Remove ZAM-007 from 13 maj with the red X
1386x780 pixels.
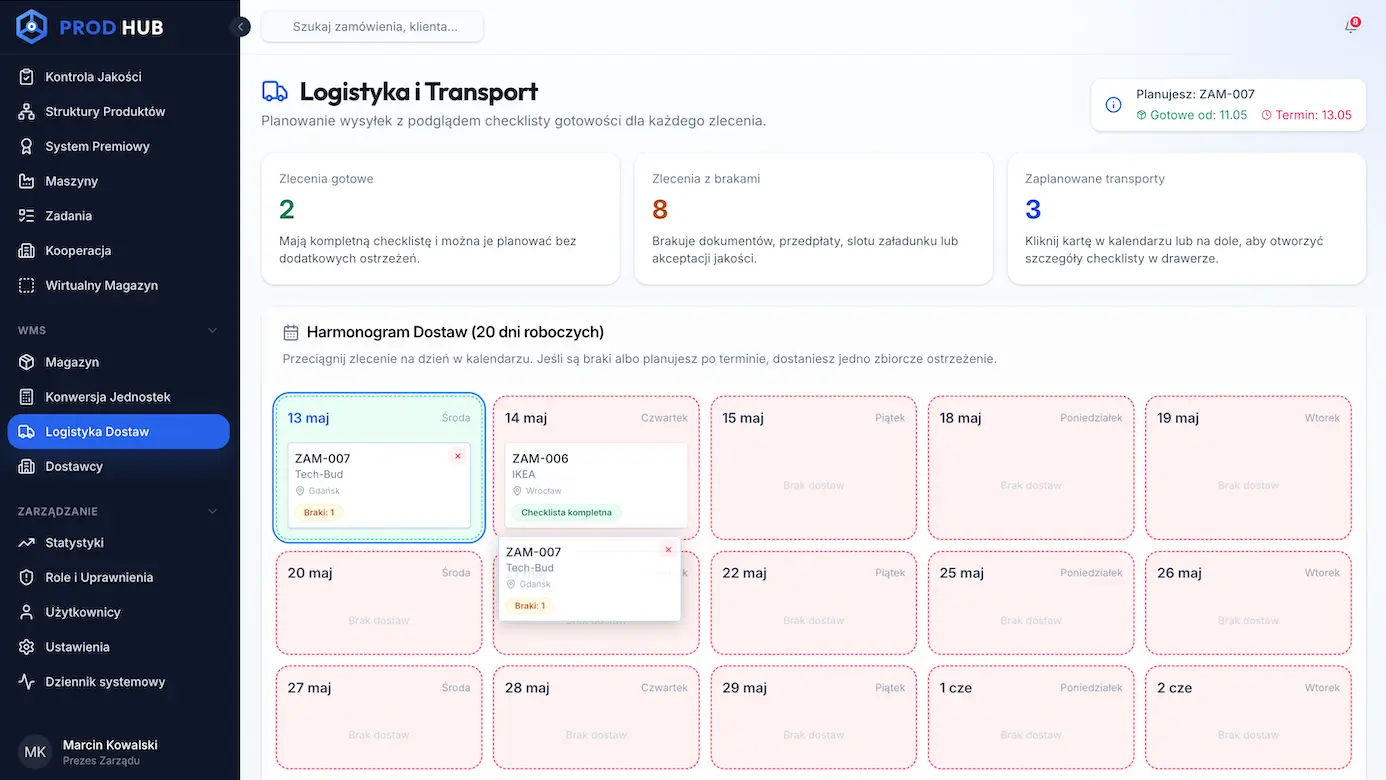point(458,456)
